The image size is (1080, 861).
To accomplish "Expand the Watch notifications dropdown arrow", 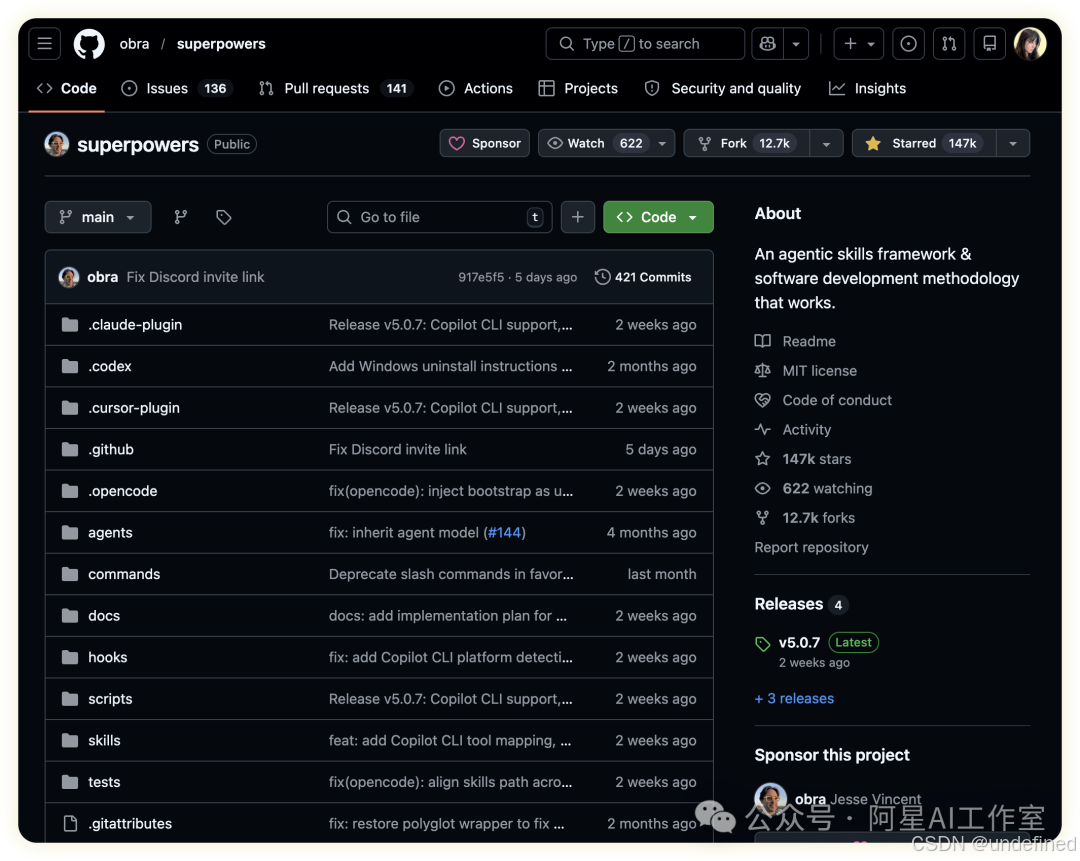I will (663, 143).
